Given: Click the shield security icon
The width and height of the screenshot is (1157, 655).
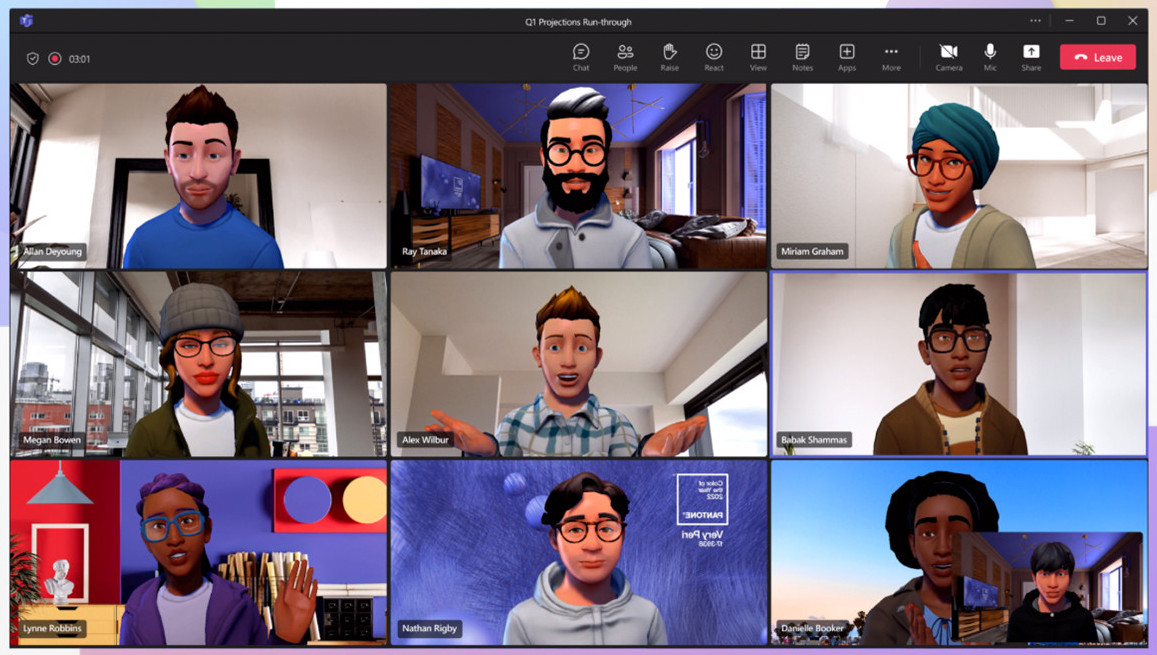Looking at the screenshot, I should (x=33, y=59).
